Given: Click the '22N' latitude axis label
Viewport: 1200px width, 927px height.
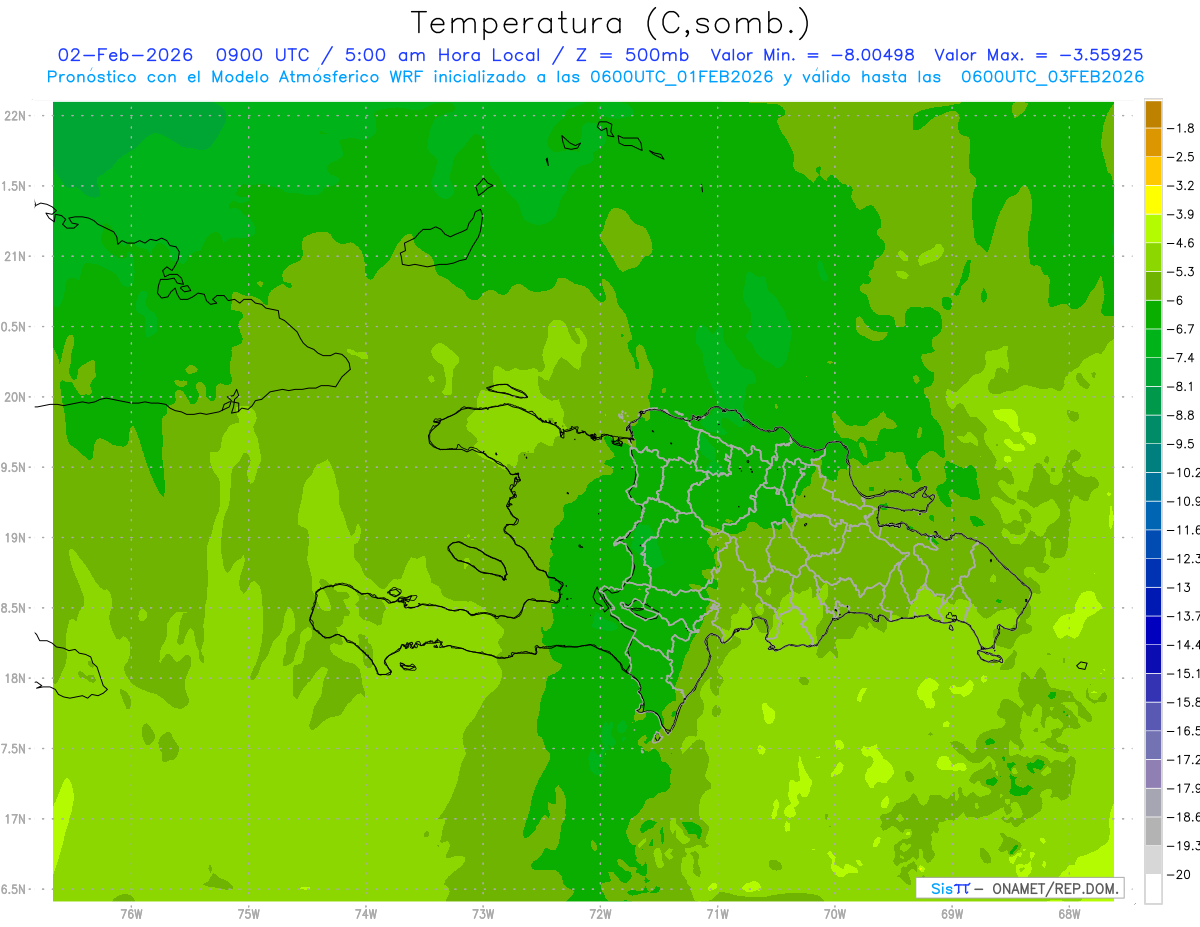Looking at the screenshot, I should point(14,116).
